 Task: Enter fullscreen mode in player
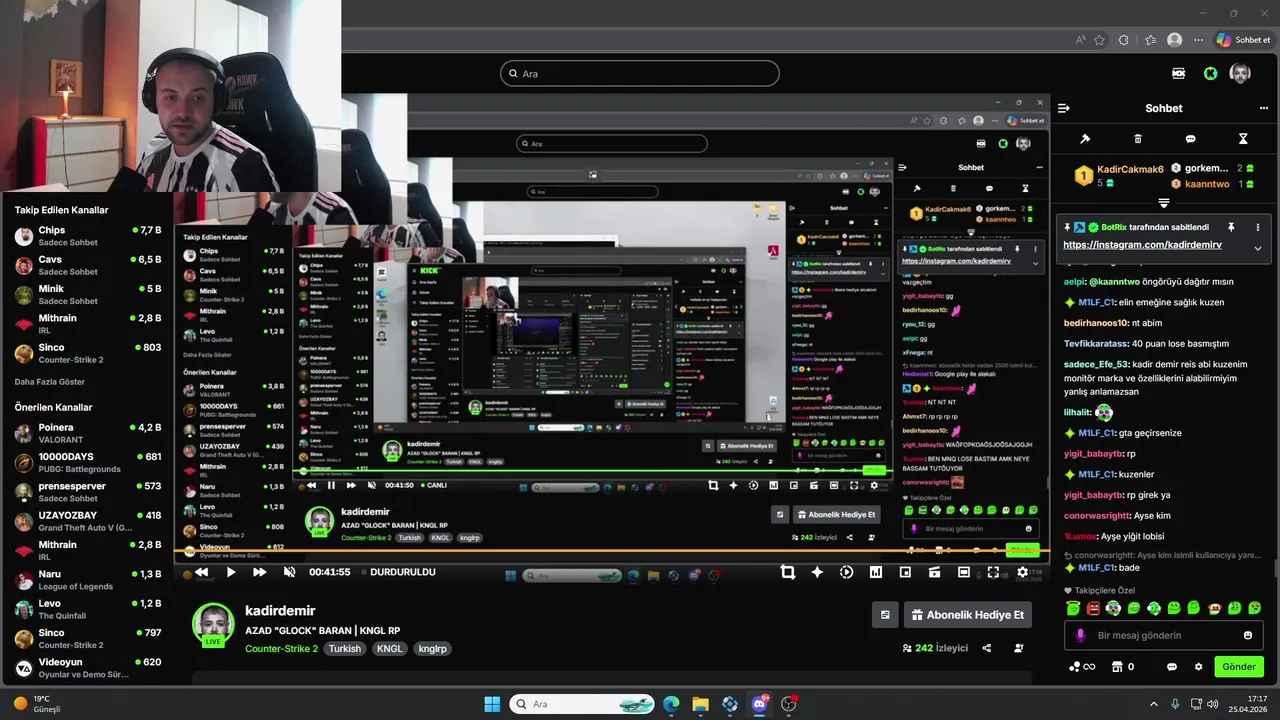993,572
